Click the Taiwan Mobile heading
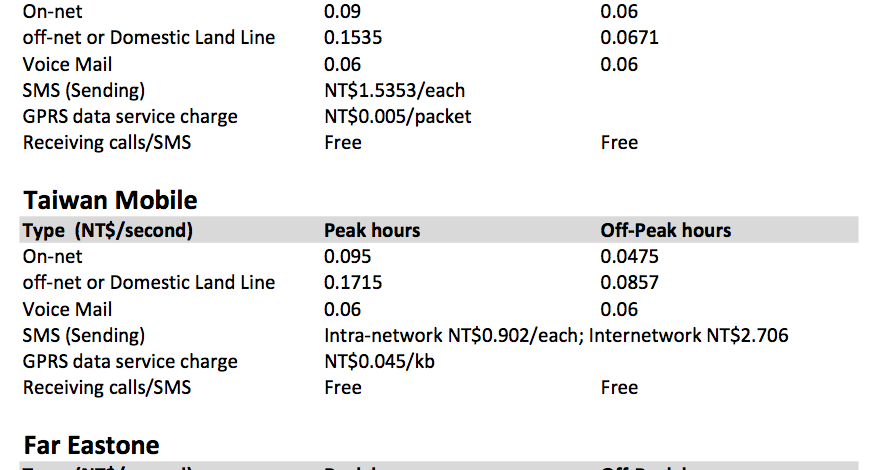Viewport: 895px width, 470px height. tap(110, 200)
